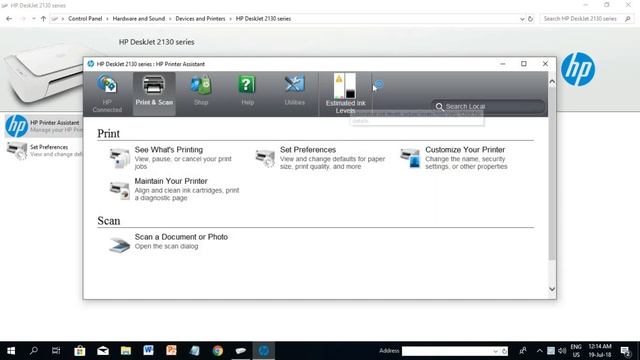Open recent locations dropdown beside the Forward arrow

pyautogui.click(x=33, y=19)
